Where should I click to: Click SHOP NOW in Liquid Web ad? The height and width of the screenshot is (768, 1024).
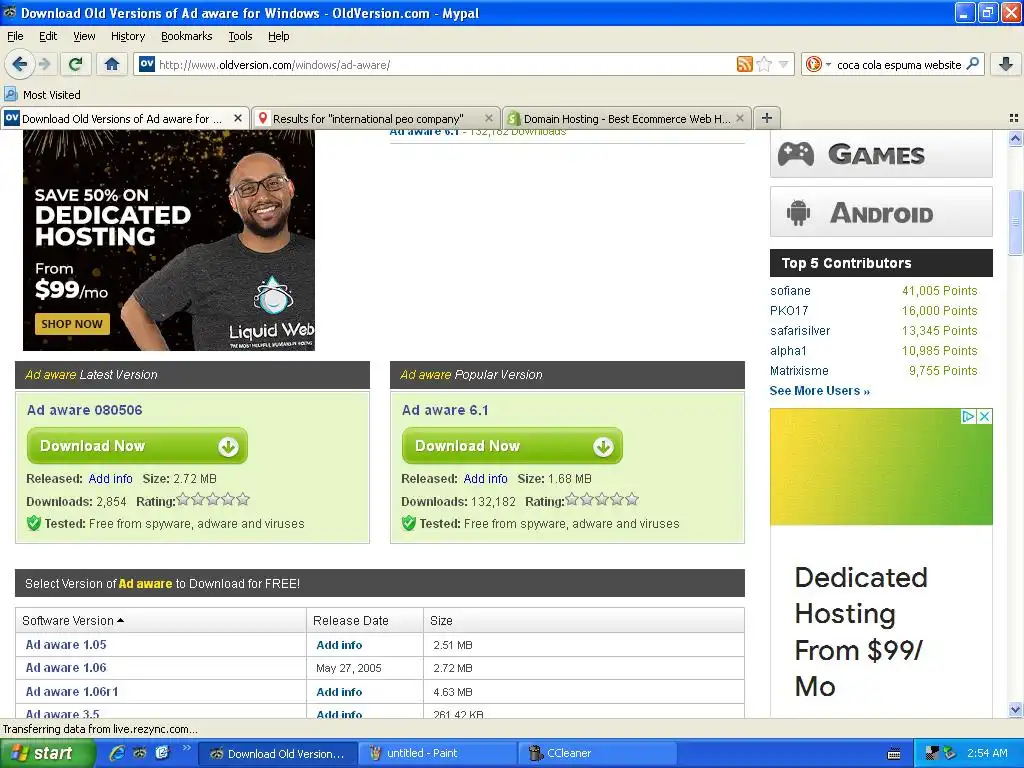click(72, 323)
